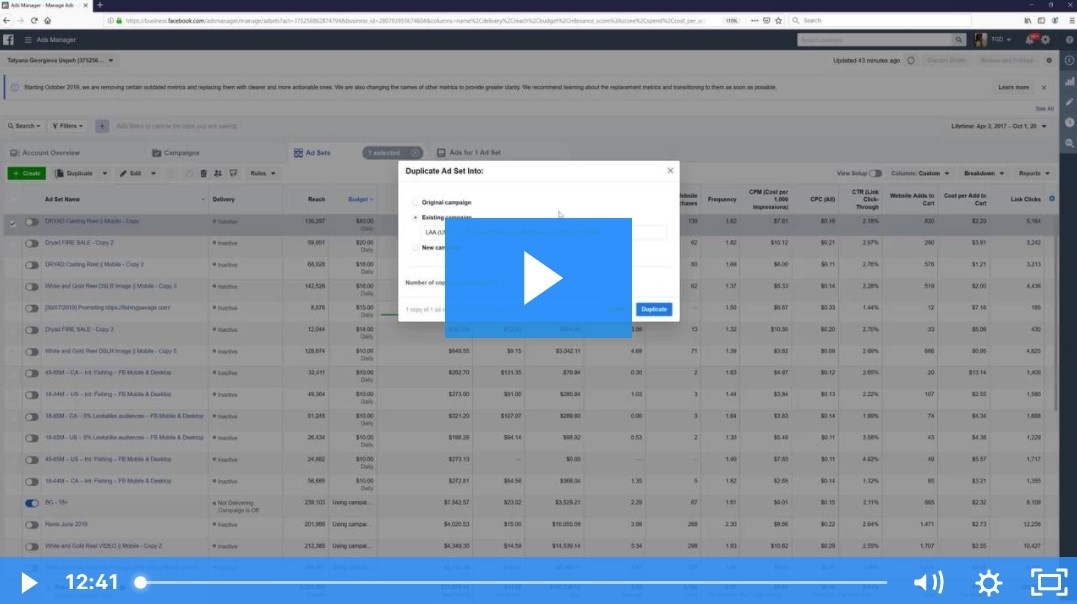Viewport: 1077px width, 604px height.
Task: Open the ad account selector dropdown
Action: coord(60,60)
